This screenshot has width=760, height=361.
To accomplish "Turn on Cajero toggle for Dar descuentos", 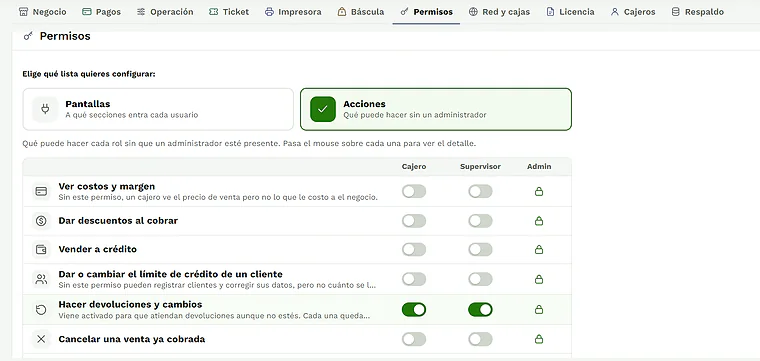I will [414, 221].
